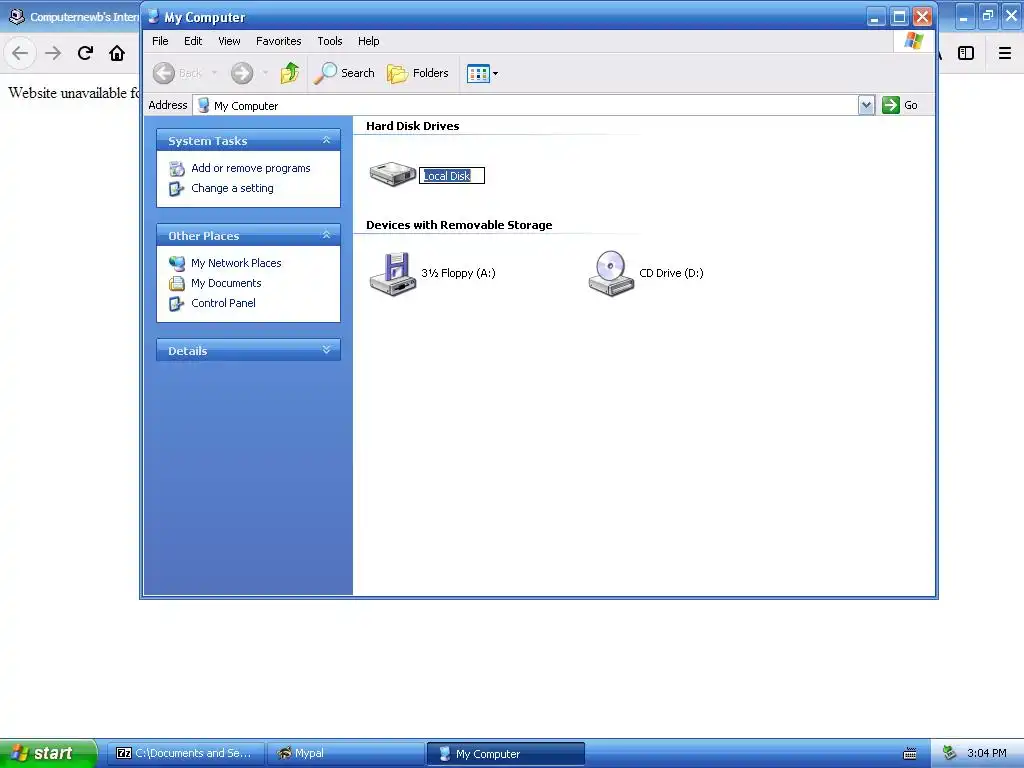Image resolution: width=1024 pixels, height=768 pixels.
Task: Select the Local Disk drive icon
Action: (x=392, y=174)
